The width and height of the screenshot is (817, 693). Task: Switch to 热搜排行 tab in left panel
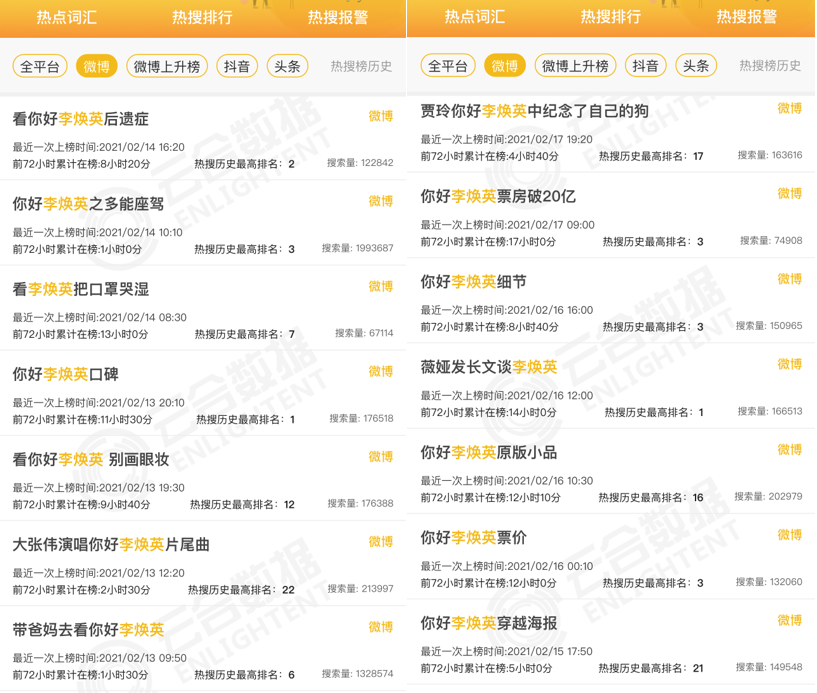point(202,17)
